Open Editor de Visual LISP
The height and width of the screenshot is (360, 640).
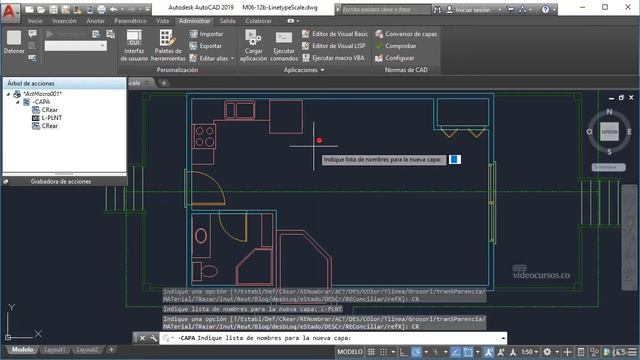(333, 46)
